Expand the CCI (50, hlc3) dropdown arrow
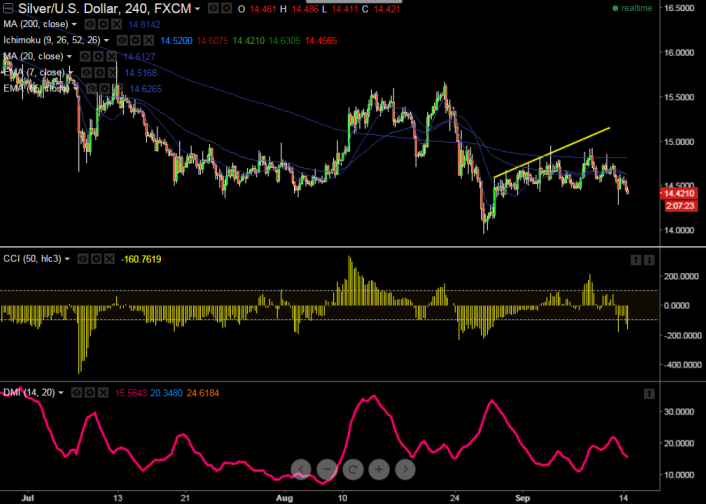Viewport: 706px width, 504px height. pos(68,259)
